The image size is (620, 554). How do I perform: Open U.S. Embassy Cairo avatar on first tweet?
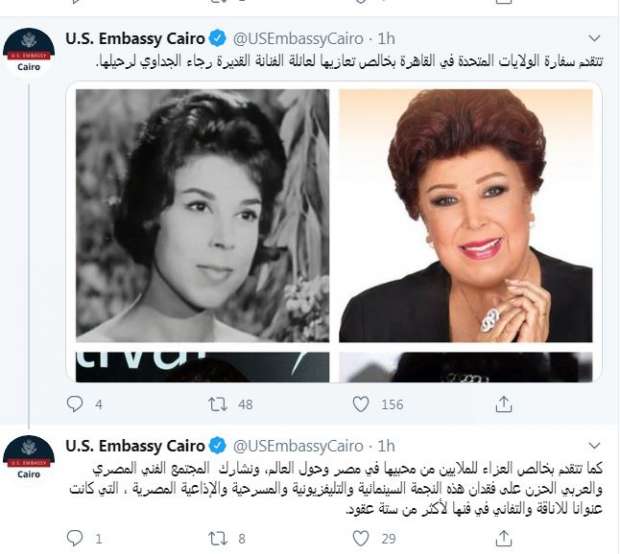(28, 53)
